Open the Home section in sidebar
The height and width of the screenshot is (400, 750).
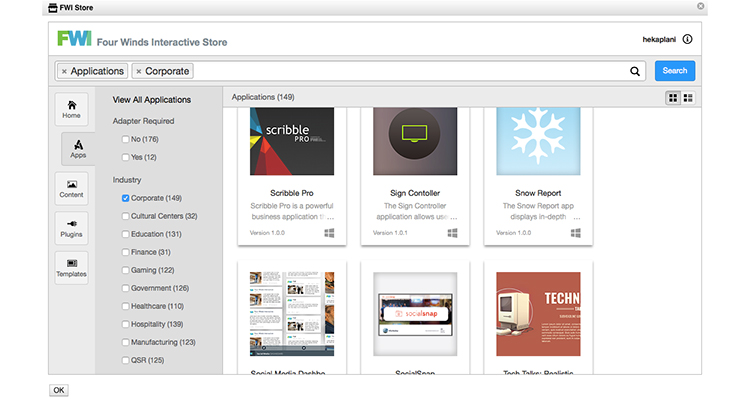coord(71,110)
